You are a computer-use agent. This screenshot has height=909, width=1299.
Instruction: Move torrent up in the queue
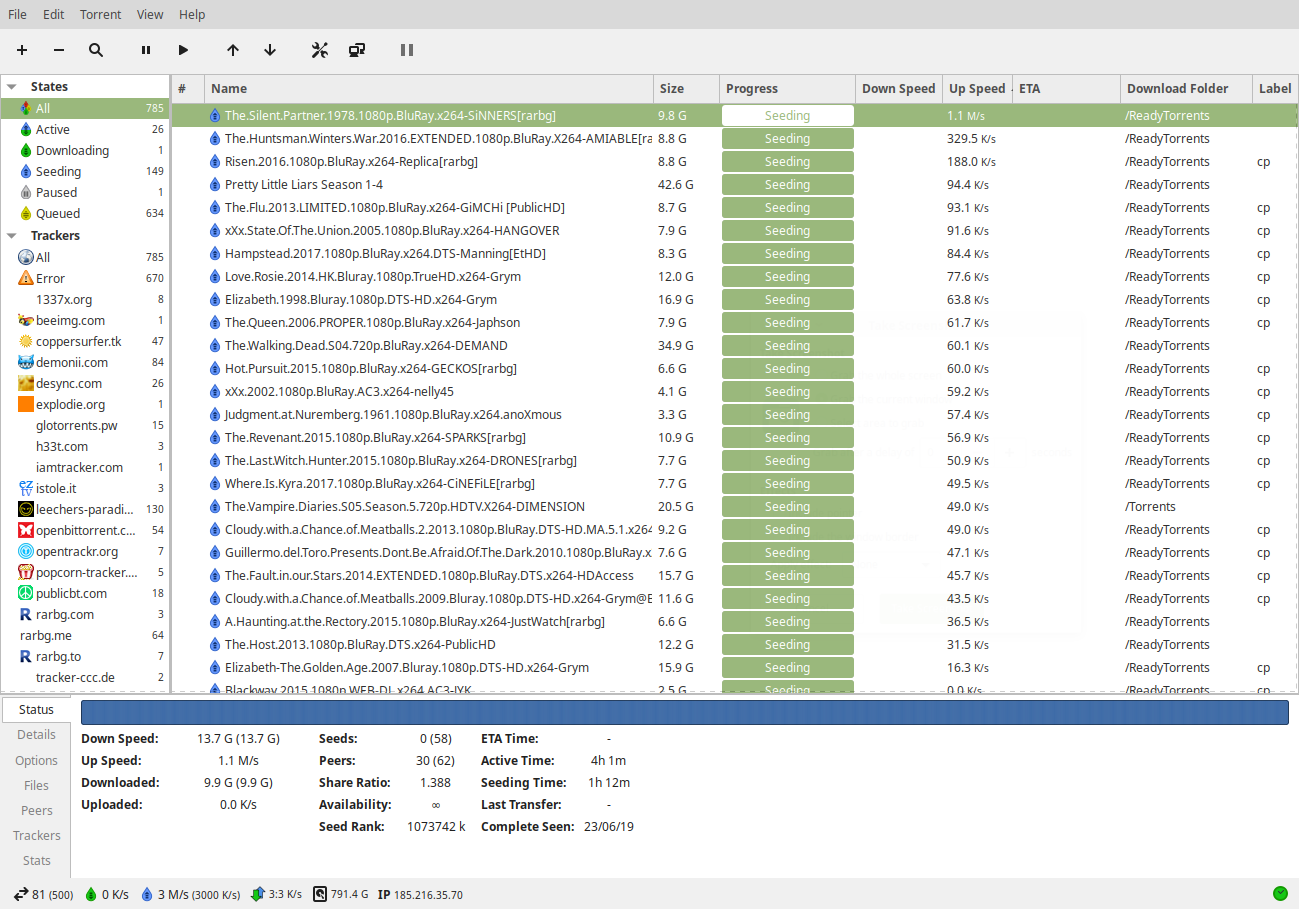233,50
